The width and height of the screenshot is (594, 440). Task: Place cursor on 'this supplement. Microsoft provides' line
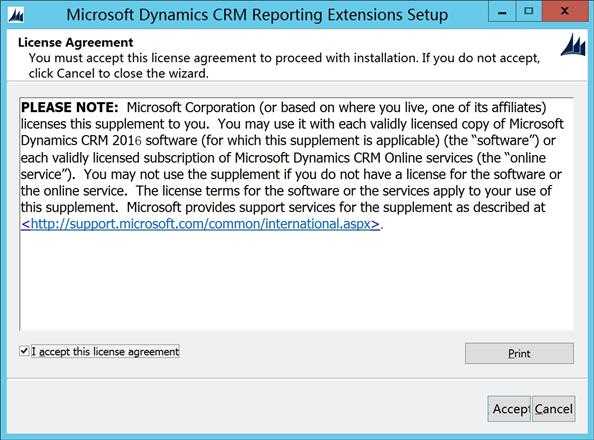283,207
